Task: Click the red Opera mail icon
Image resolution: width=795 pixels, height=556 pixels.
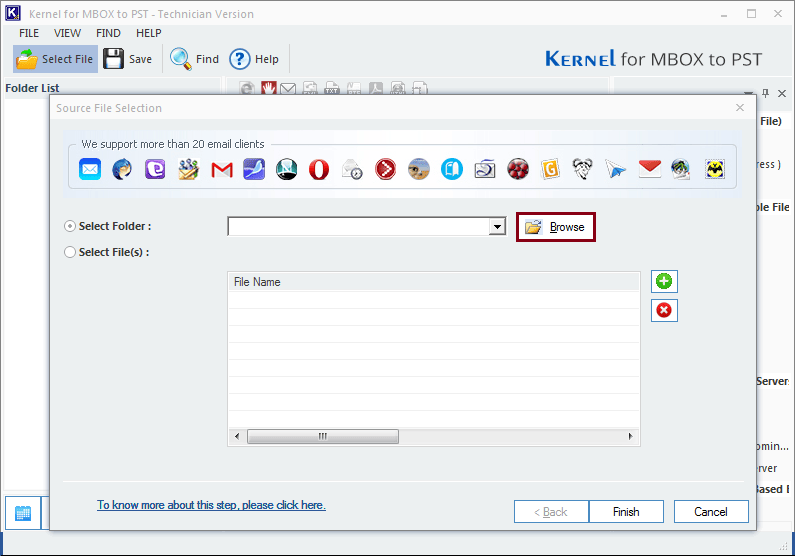Action: (x=319, y=169)
